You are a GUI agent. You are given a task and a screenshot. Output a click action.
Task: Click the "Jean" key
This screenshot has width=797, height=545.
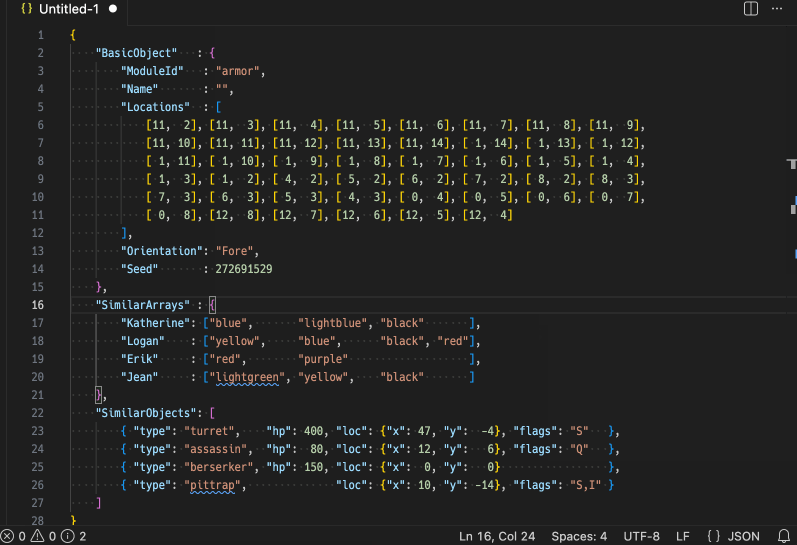tap(139, 377)
